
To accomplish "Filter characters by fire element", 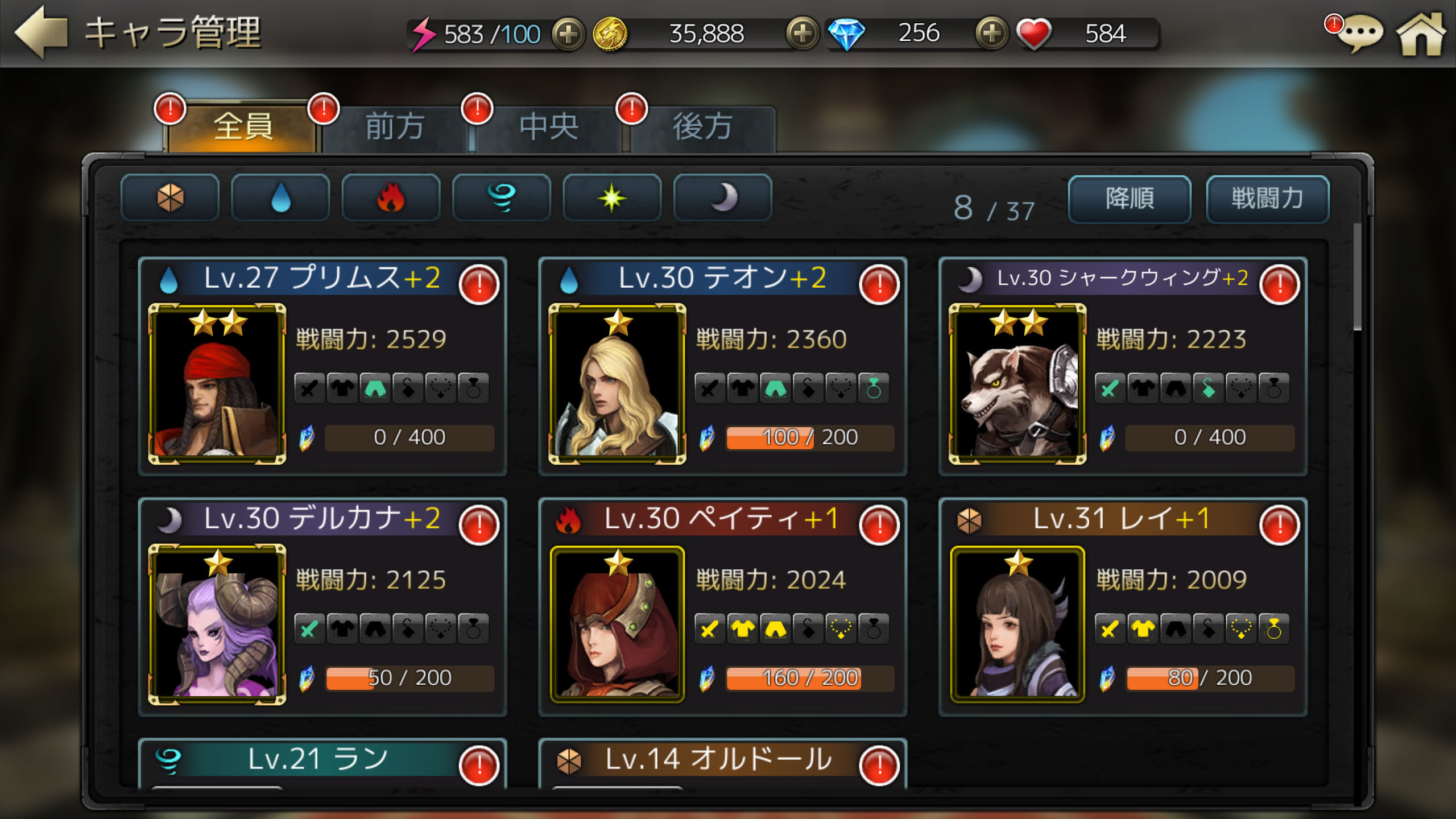I will click(391, 198).
